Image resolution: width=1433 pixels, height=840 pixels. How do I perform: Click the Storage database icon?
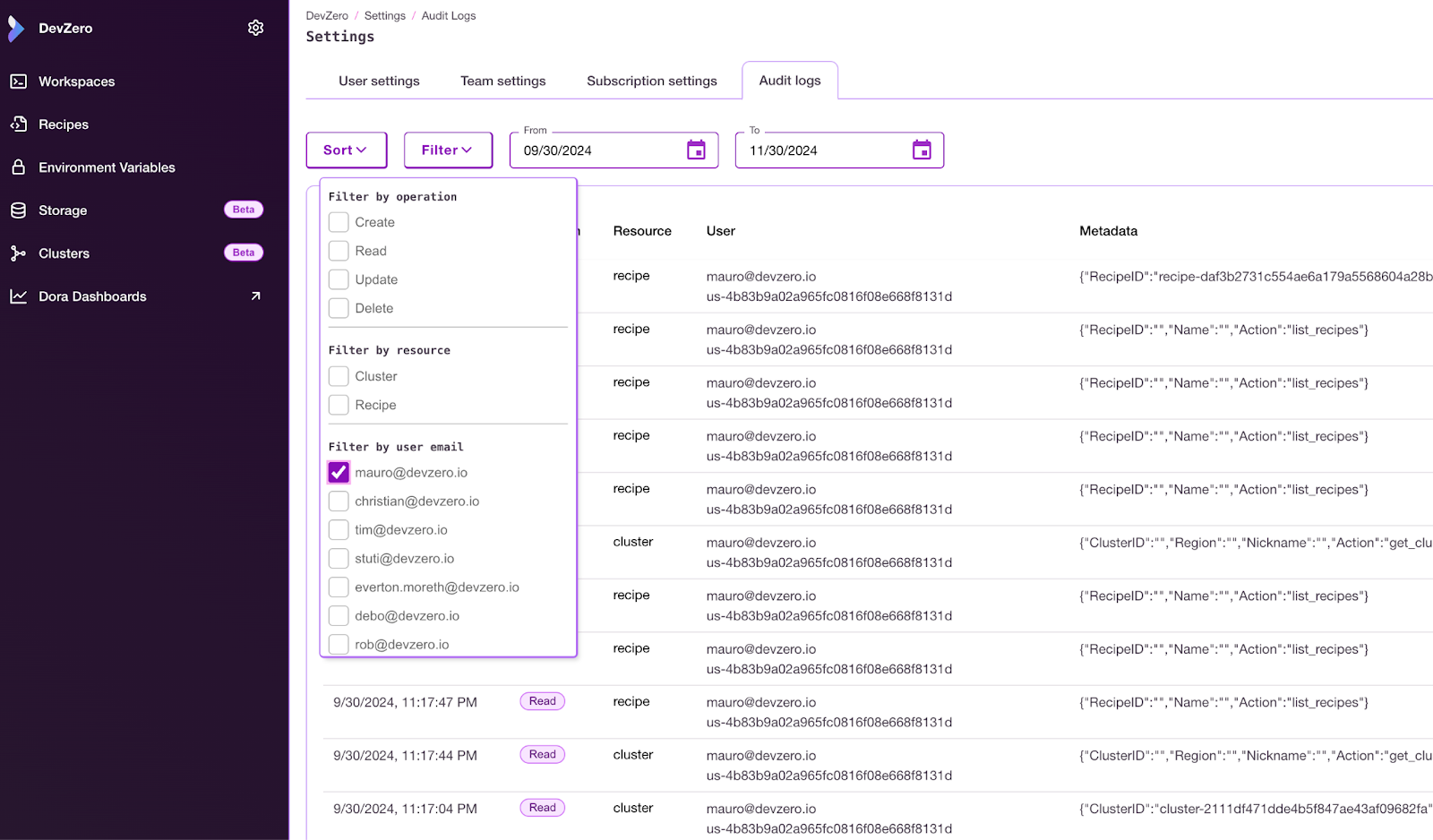click(x=18, y=210)
